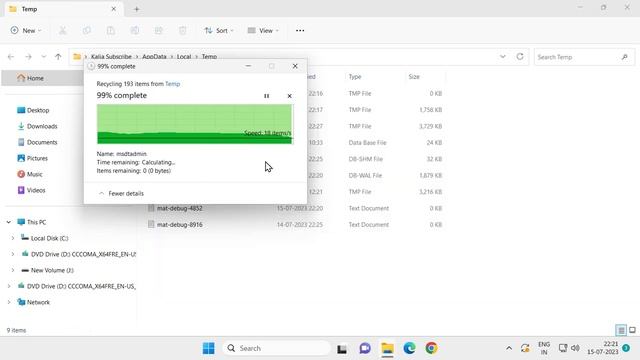The image size is (640, 360).
Task: Cancel the recycling operation
Action: click(289, 96)
